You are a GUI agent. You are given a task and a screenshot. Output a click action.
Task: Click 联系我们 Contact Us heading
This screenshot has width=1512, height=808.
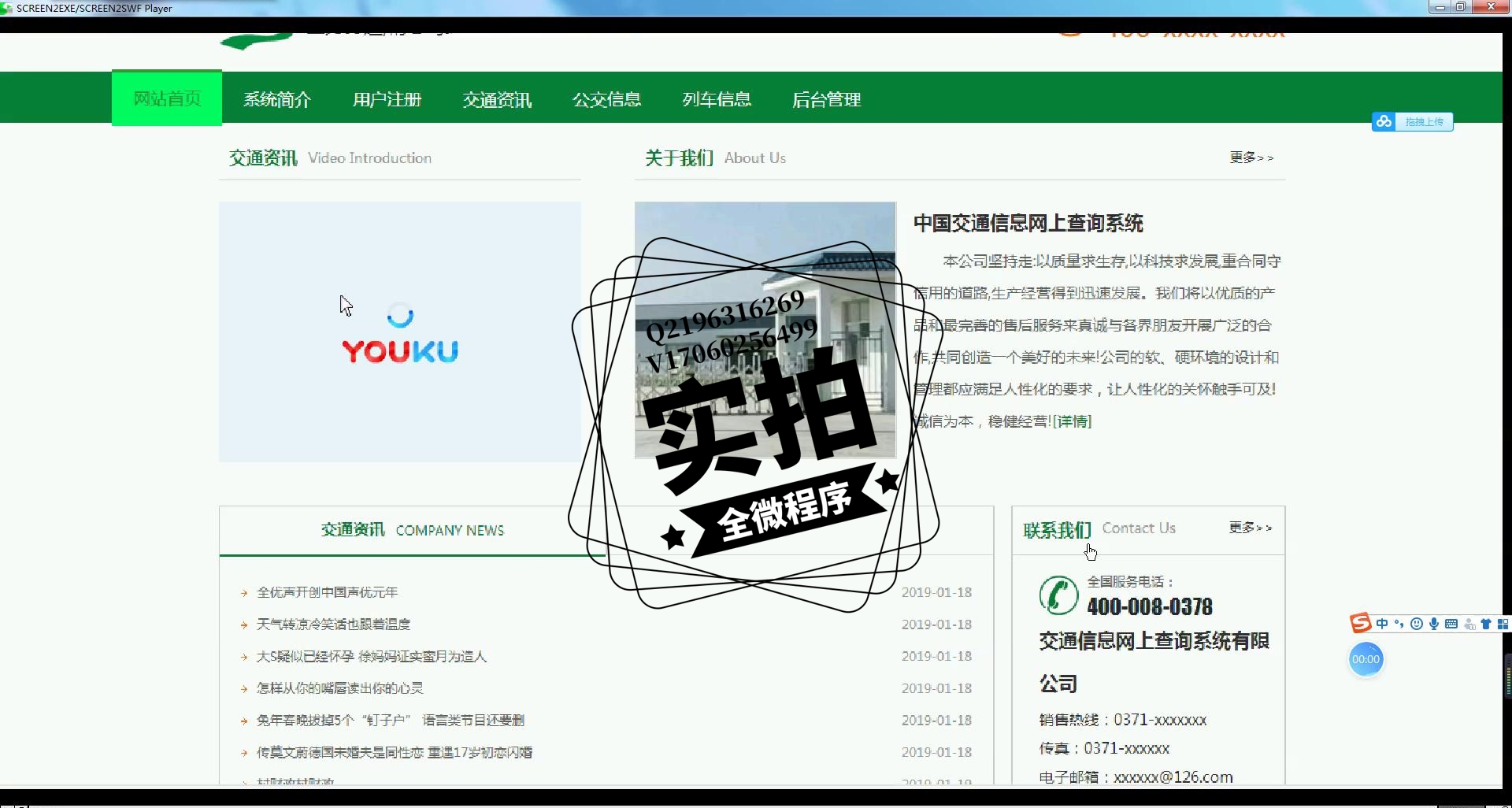tap(1099, 529)
